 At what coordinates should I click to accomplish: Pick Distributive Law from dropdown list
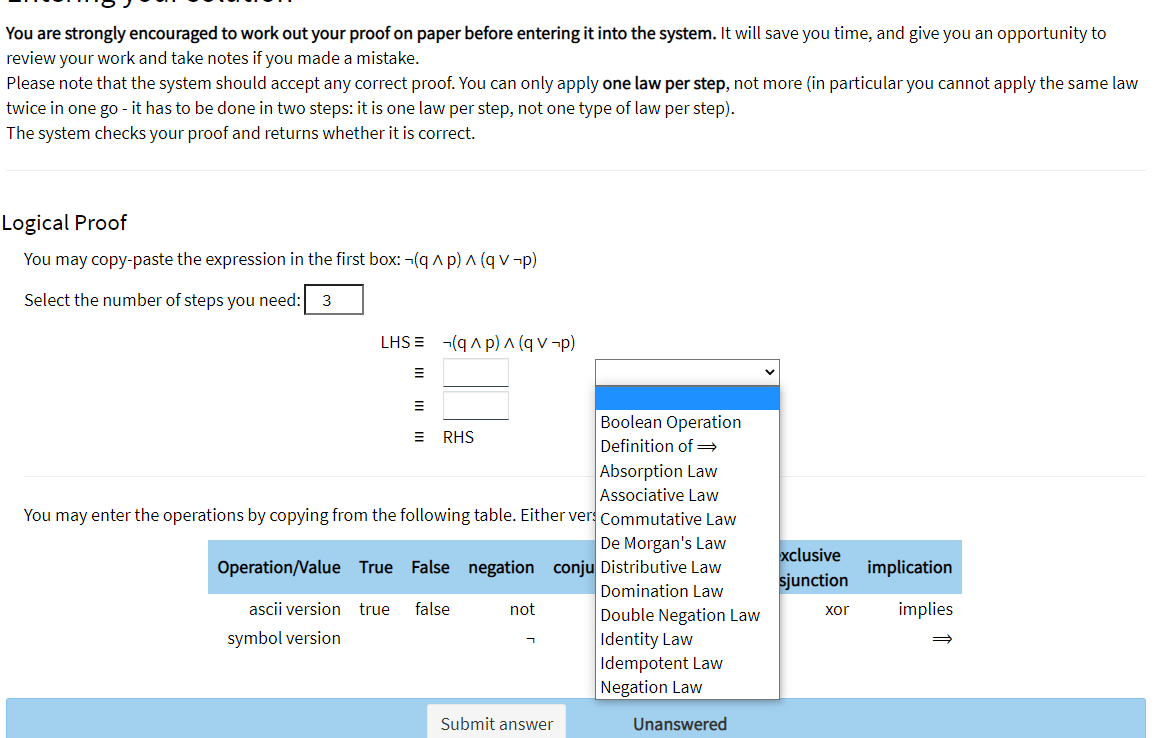pos(687,566)
